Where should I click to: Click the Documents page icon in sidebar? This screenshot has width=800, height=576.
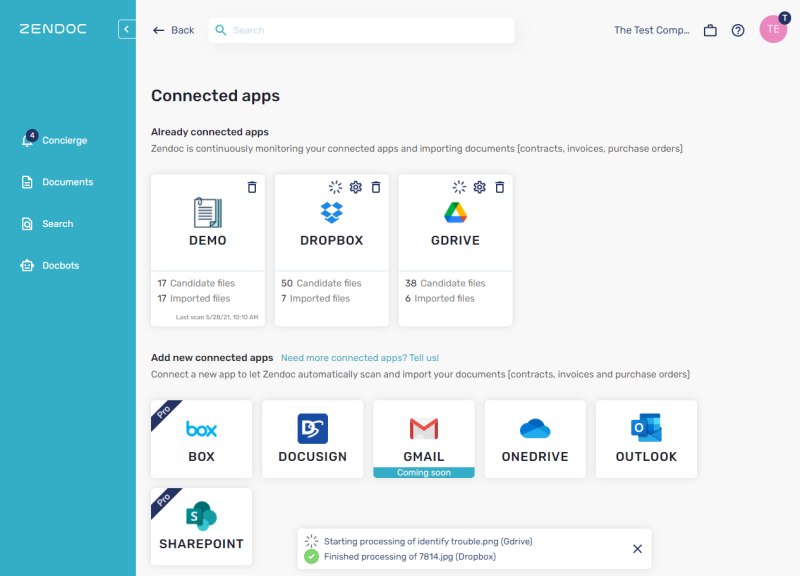click(27, 182)
